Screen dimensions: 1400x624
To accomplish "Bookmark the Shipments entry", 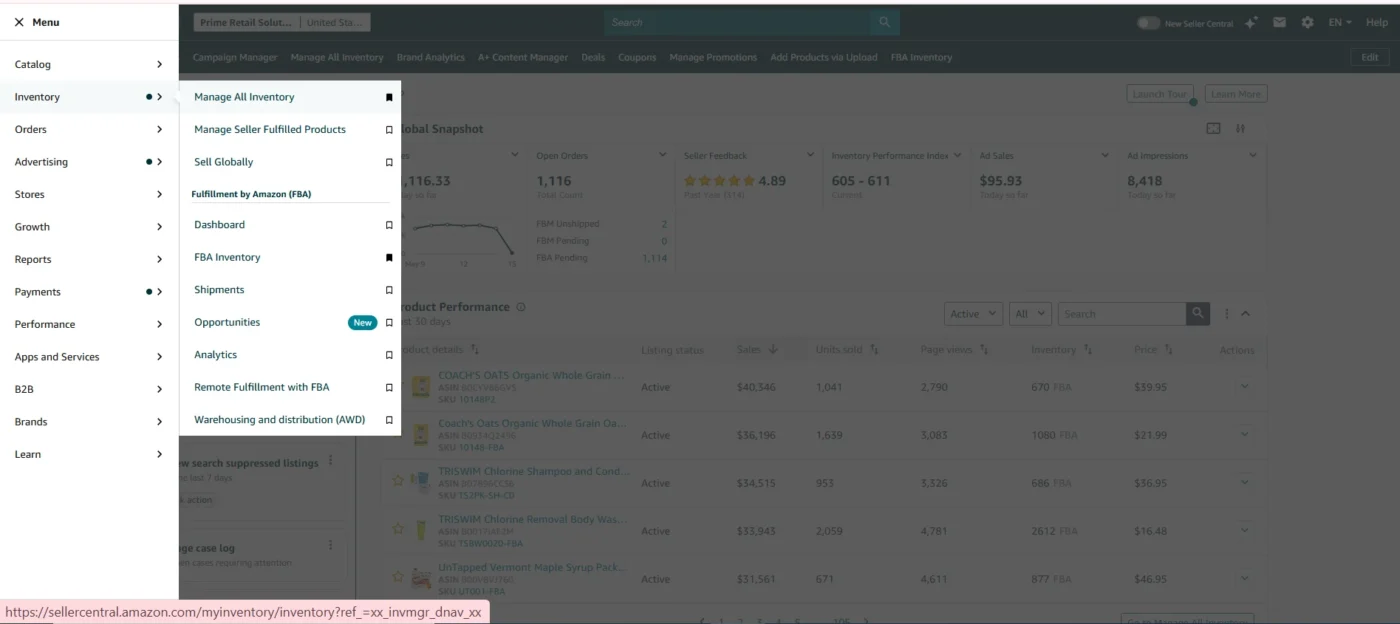I will tap(389, 290).
